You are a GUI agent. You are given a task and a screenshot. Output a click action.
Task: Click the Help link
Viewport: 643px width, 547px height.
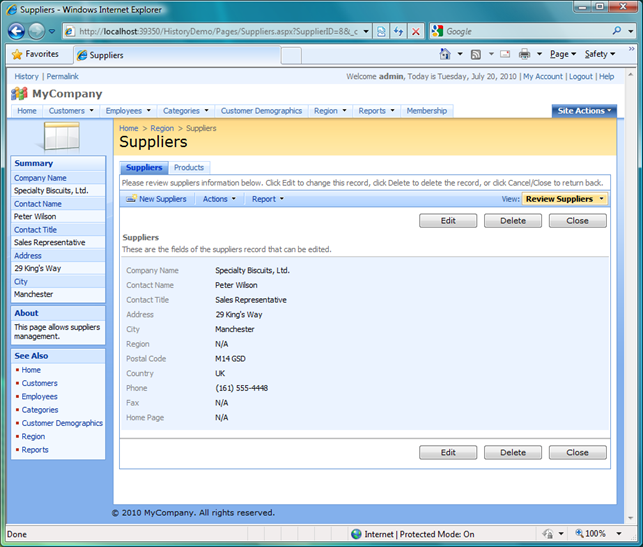pos(607,76)
